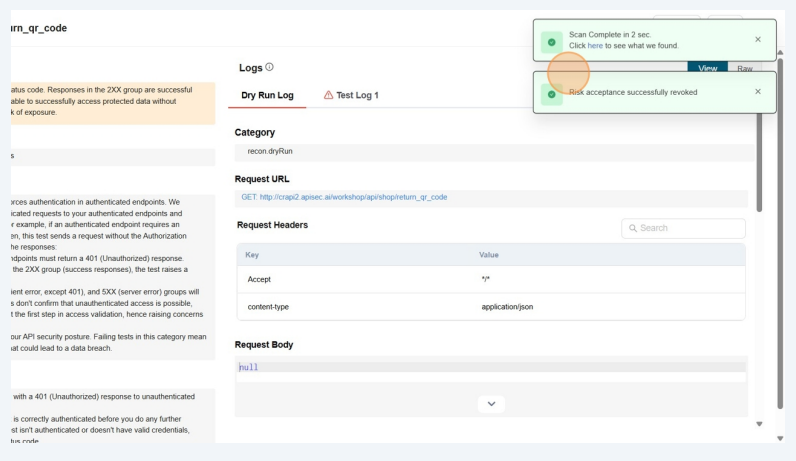Click 'here' link in scan notification
The height and width of the screenshot is (461, 796).
click(x=595, y=46)
